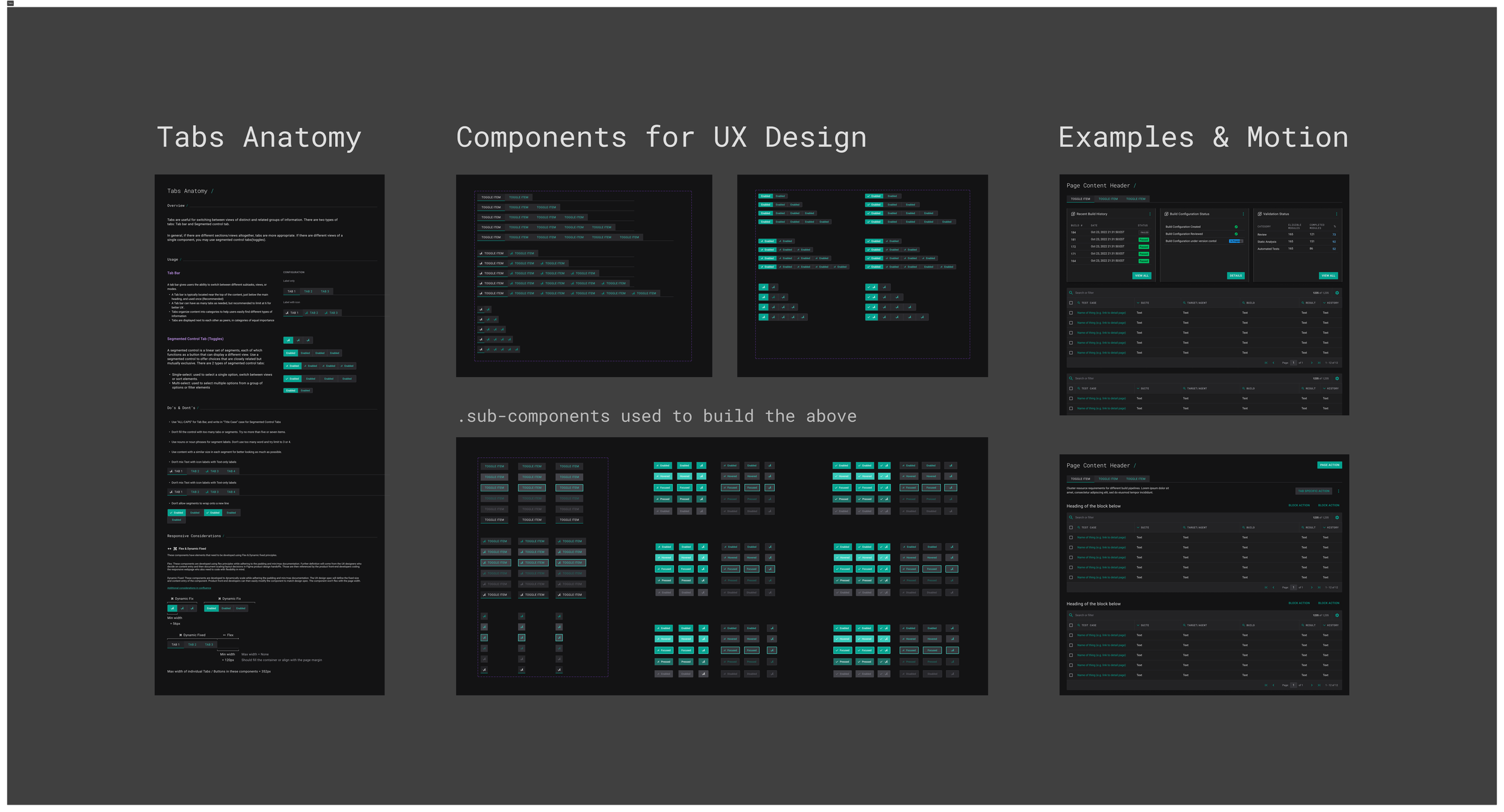1504x812 pixels.
Task: Tick select-all checkbox in table below build cards
Action: (x=1071, y=303)
